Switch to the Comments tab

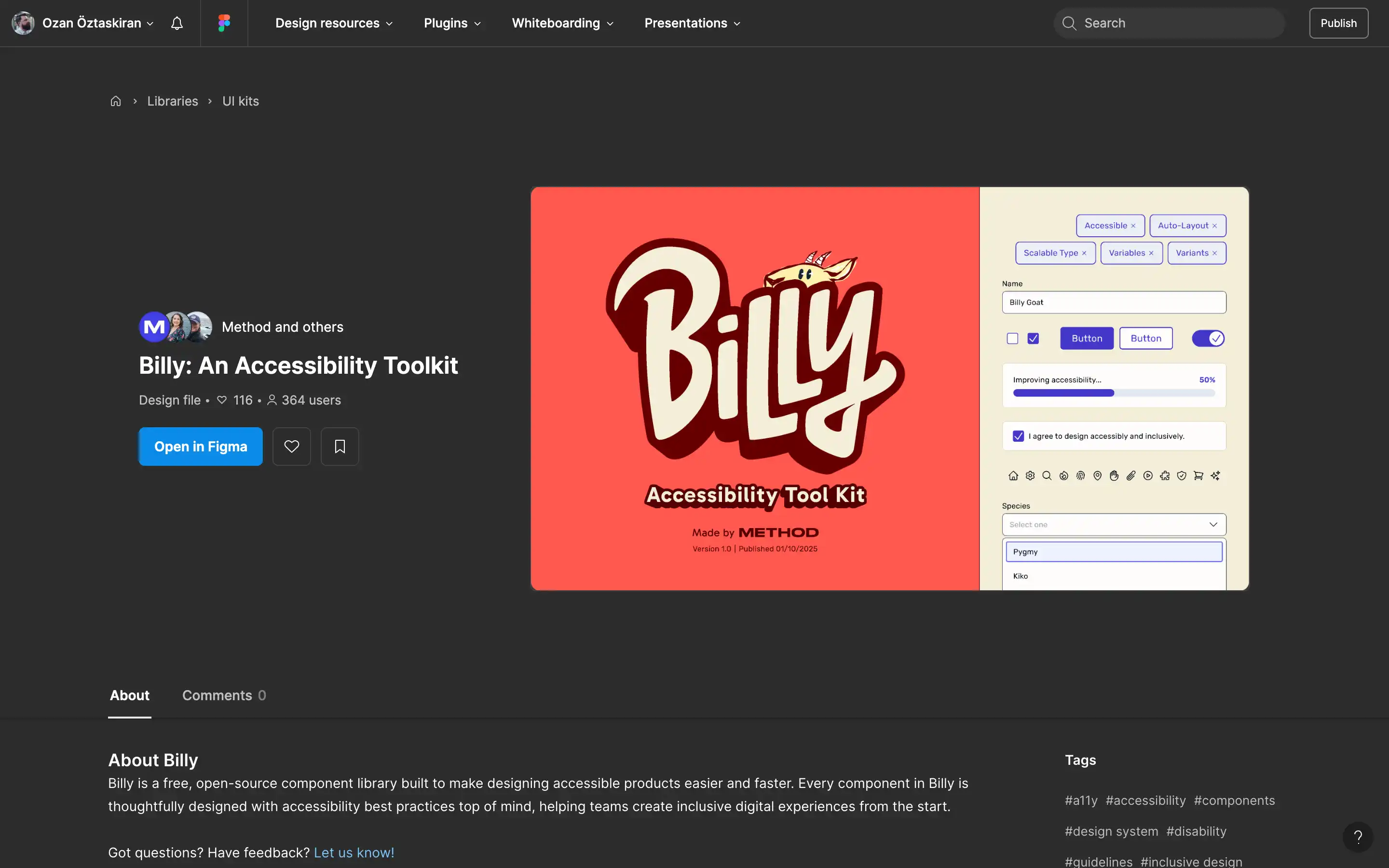coord(224,695)
